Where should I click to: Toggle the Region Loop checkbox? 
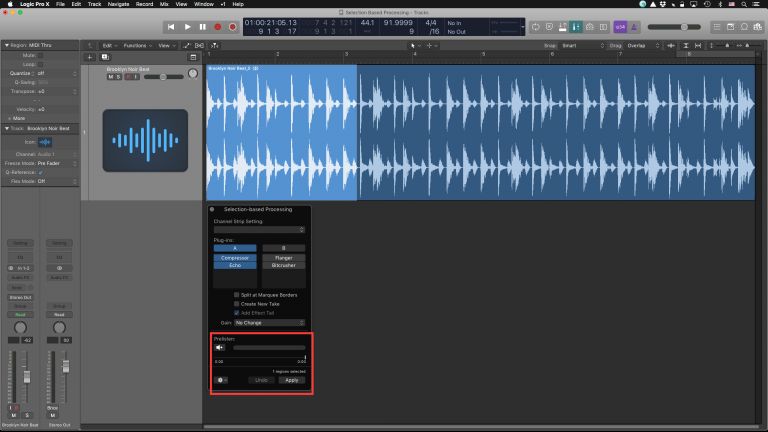pos(40,64)
